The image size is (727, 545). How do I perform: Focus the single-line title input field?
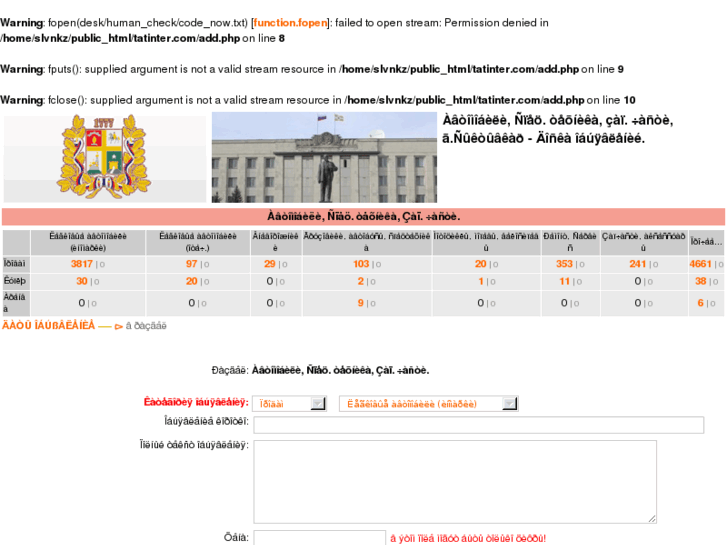point(478,425)
